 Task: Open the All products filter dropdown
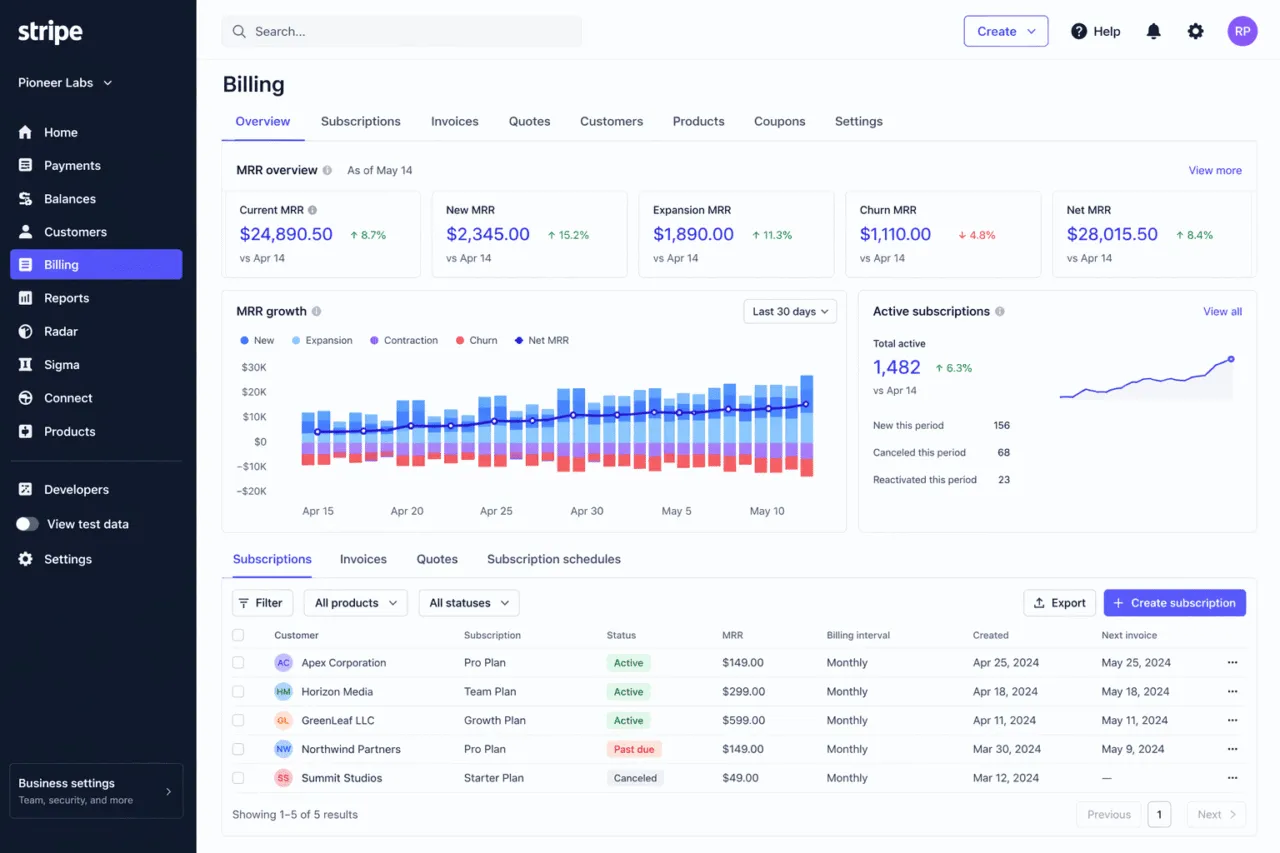click(355, 603)
